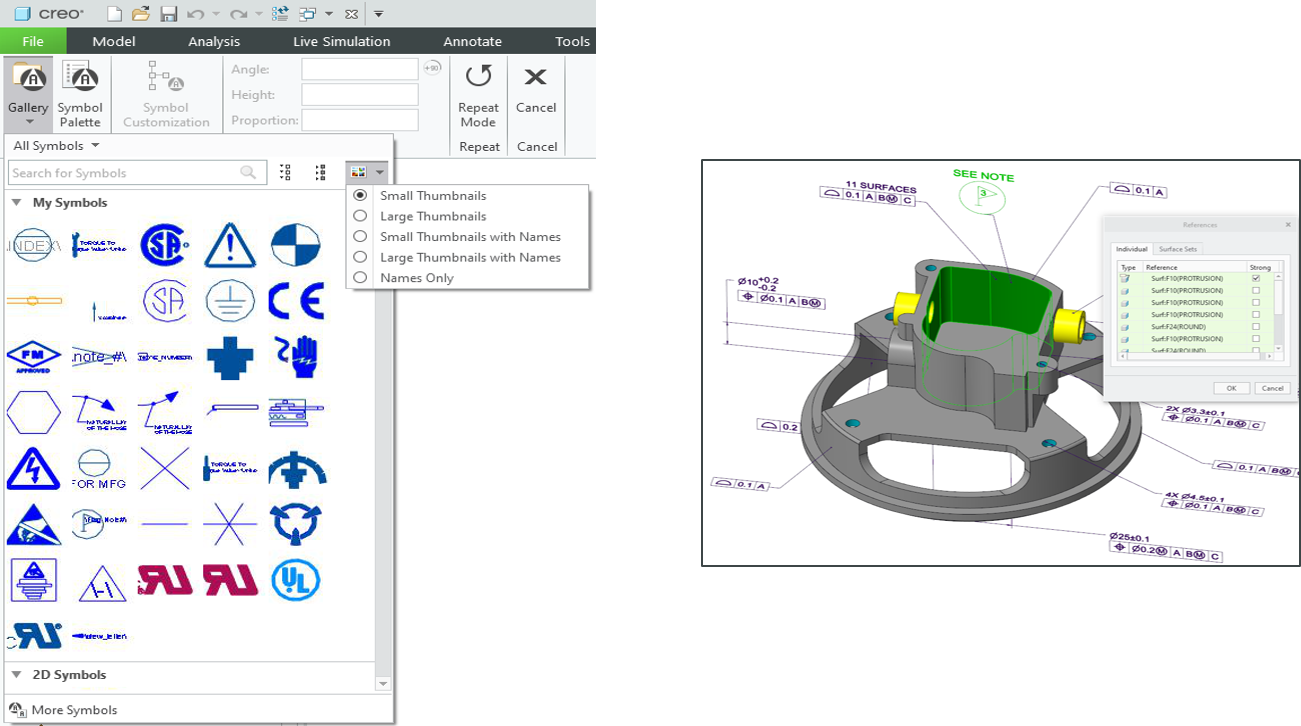Pick the empty hexagon symbol
The image size is (1301, 726).
coord(34,411)
